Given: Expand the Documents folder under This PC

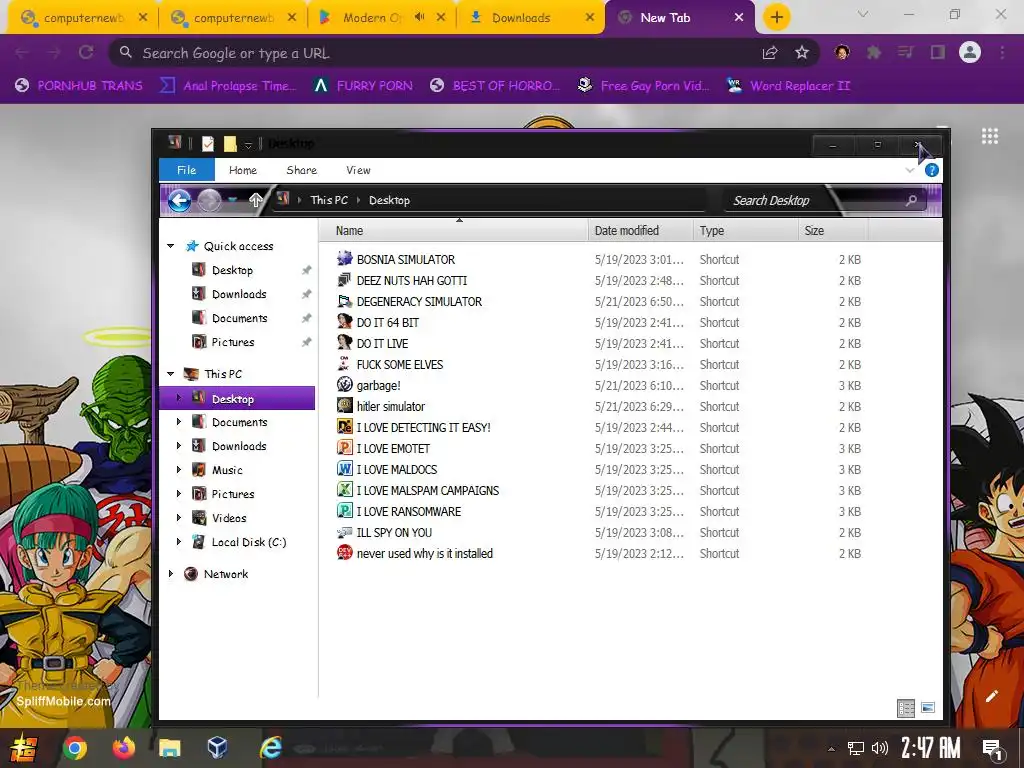Looking at the screenshot, I should coord(179,423).
